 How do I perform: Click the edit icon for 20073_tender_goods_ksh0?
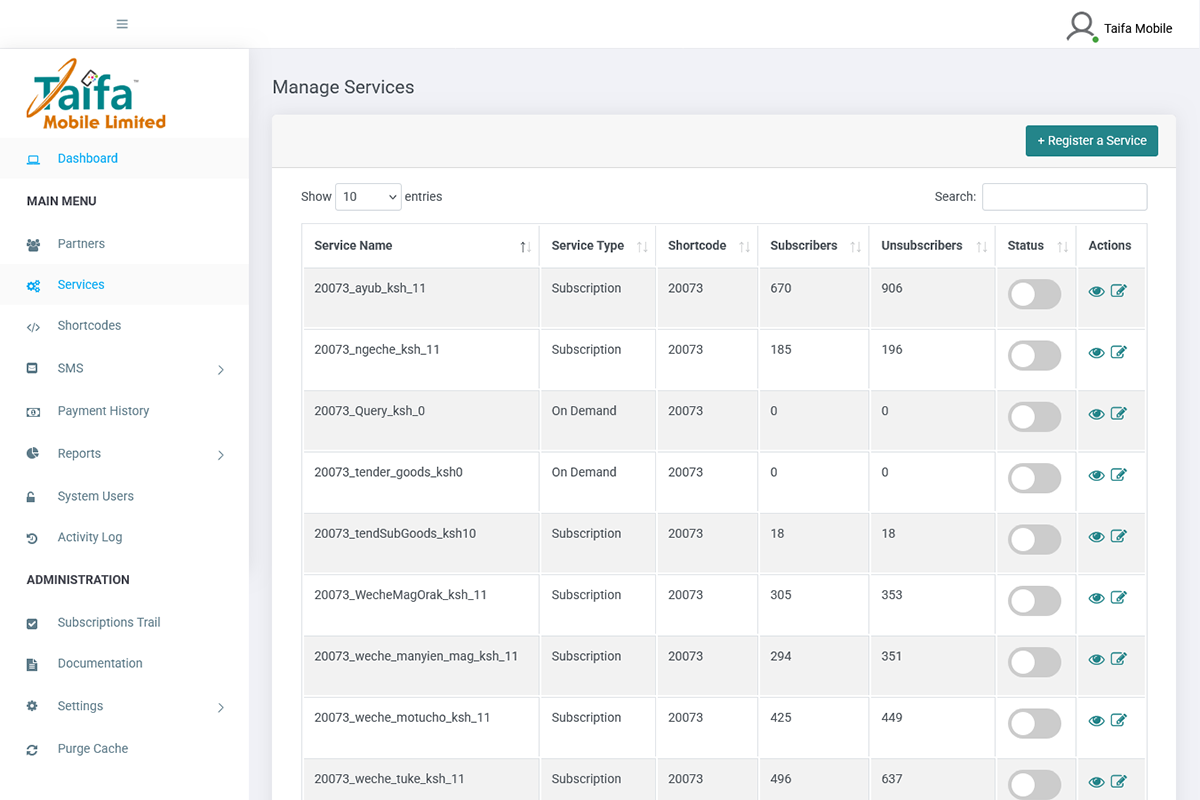pos(1118,475)
